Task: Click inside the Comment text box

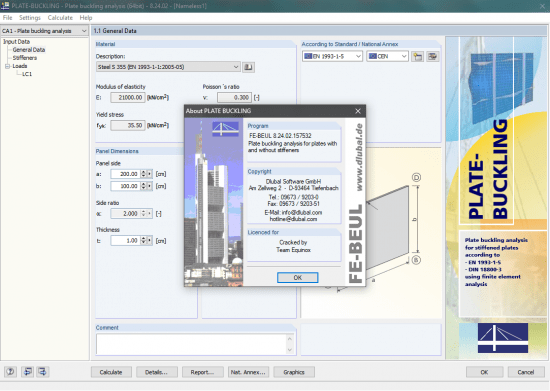Action: [192, 344]
